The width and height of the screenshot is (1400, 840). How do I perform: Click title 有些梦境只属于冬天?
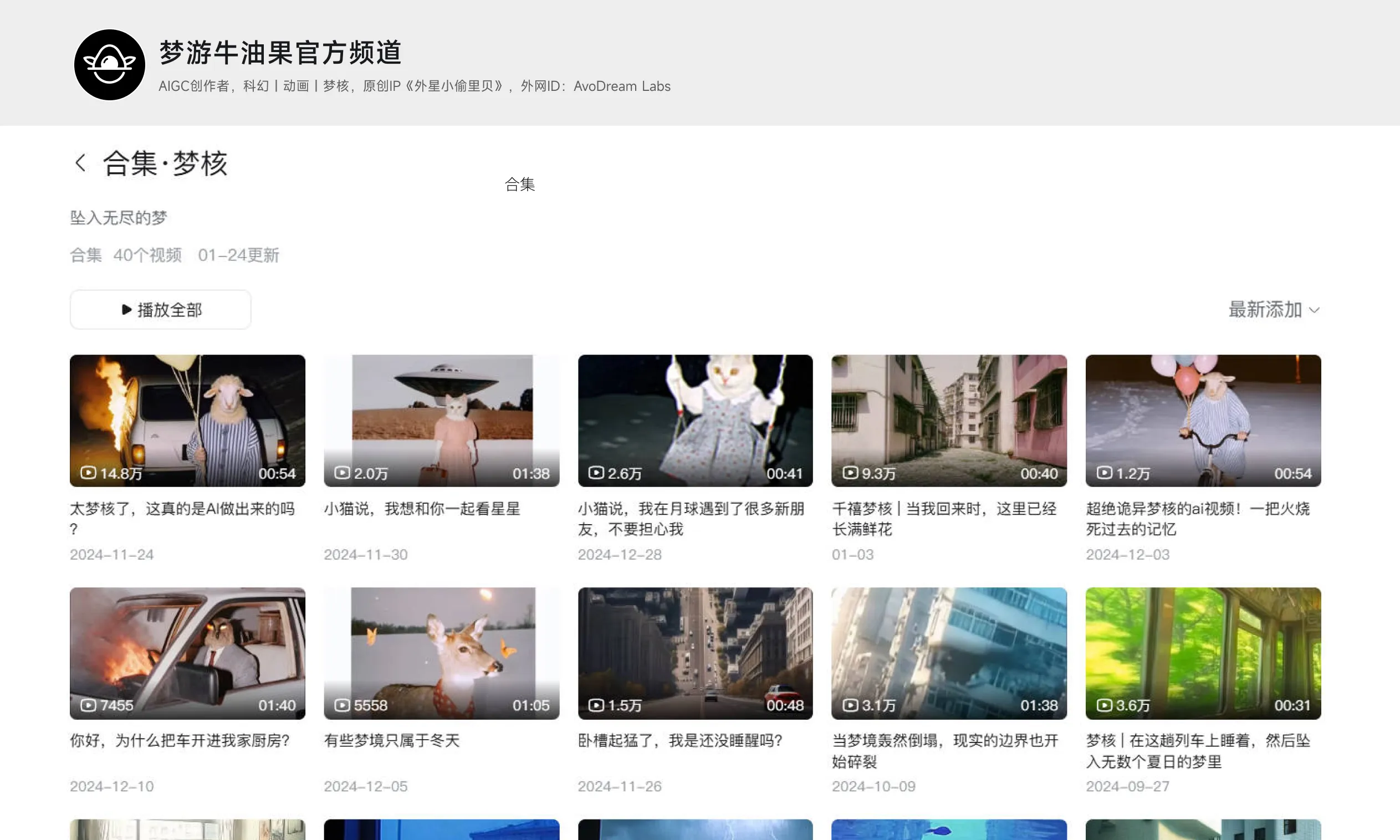pyautogui.click(x=391, y=740)
